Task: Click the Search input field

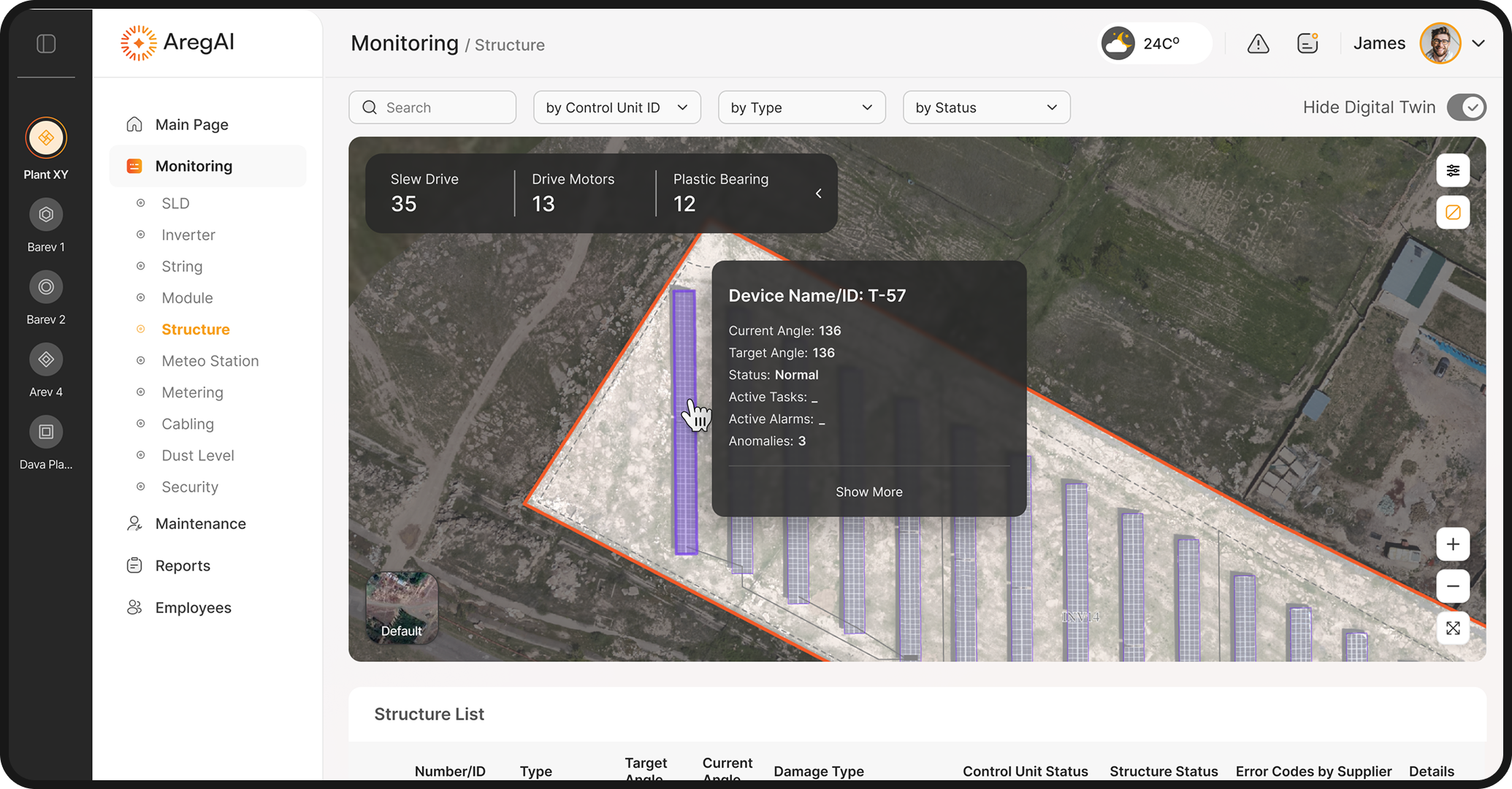Action: point(432,107)
